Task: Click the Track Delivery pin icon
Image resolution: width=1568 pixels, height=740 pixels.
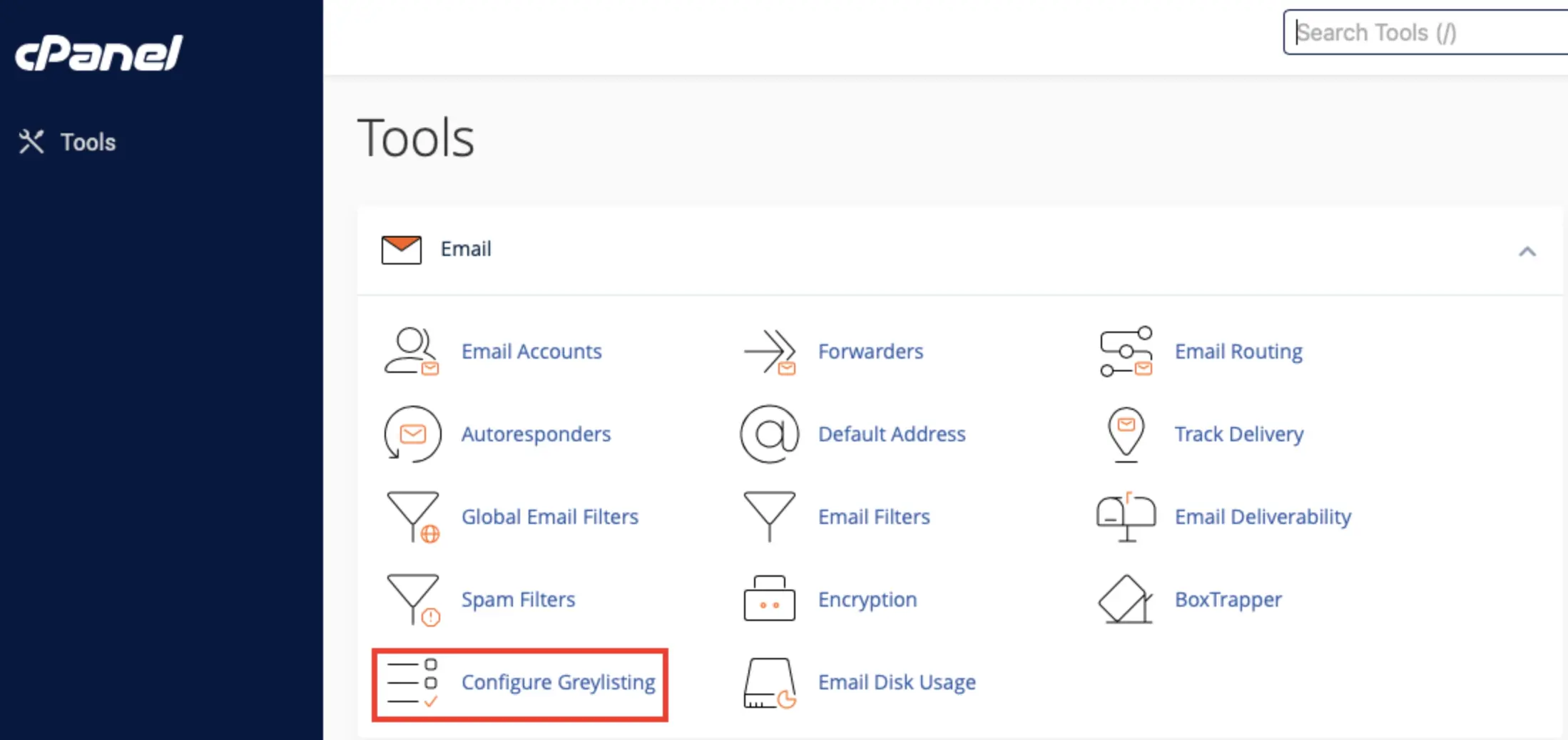Action: point(1126,434)
